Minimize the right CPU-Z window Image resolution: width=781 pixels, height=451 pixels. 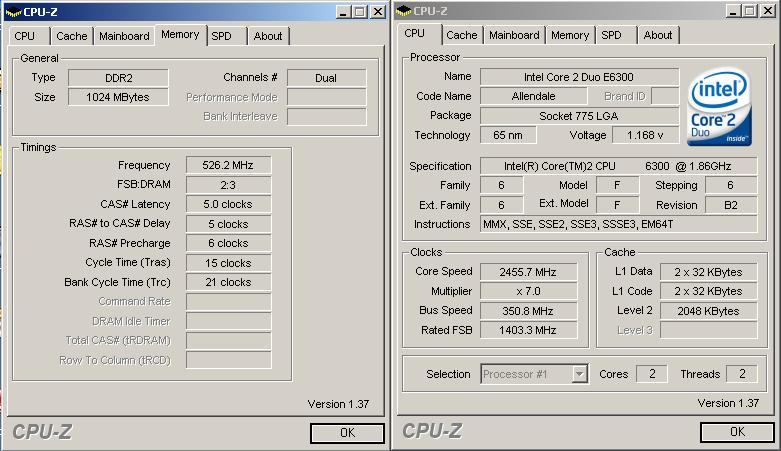732,10
